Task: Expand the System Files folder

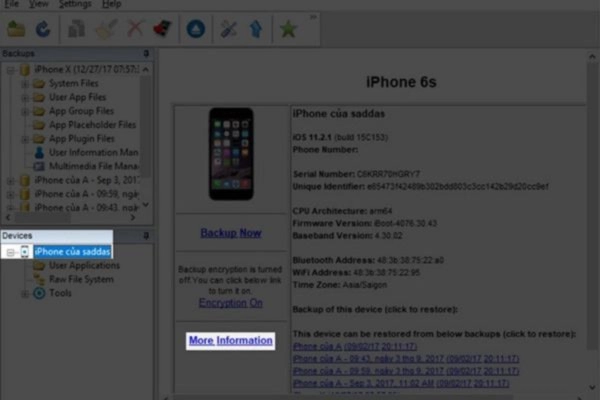Action: [25, 84]
